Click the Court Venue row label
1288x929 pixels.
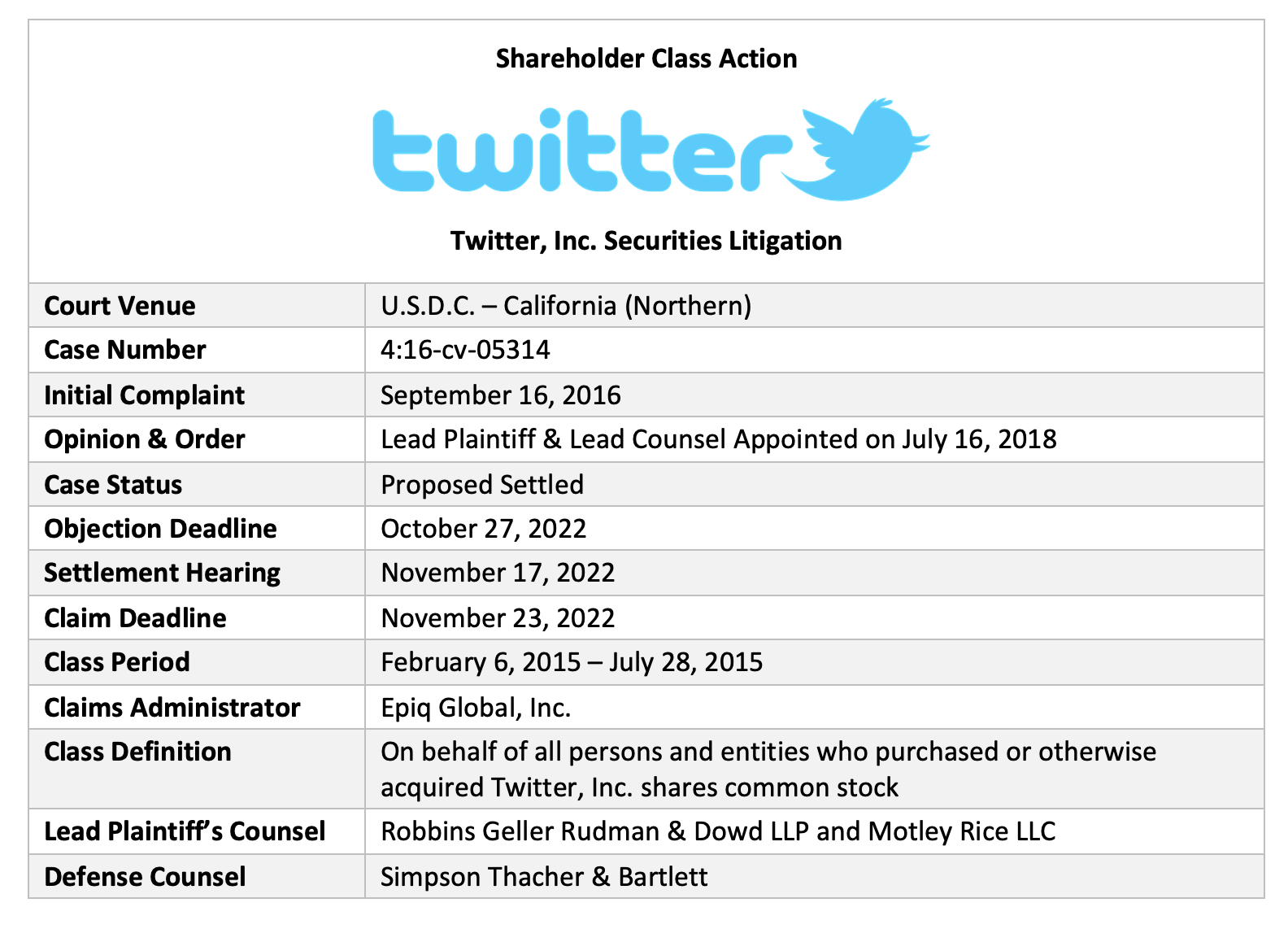[x=120, y=306]
